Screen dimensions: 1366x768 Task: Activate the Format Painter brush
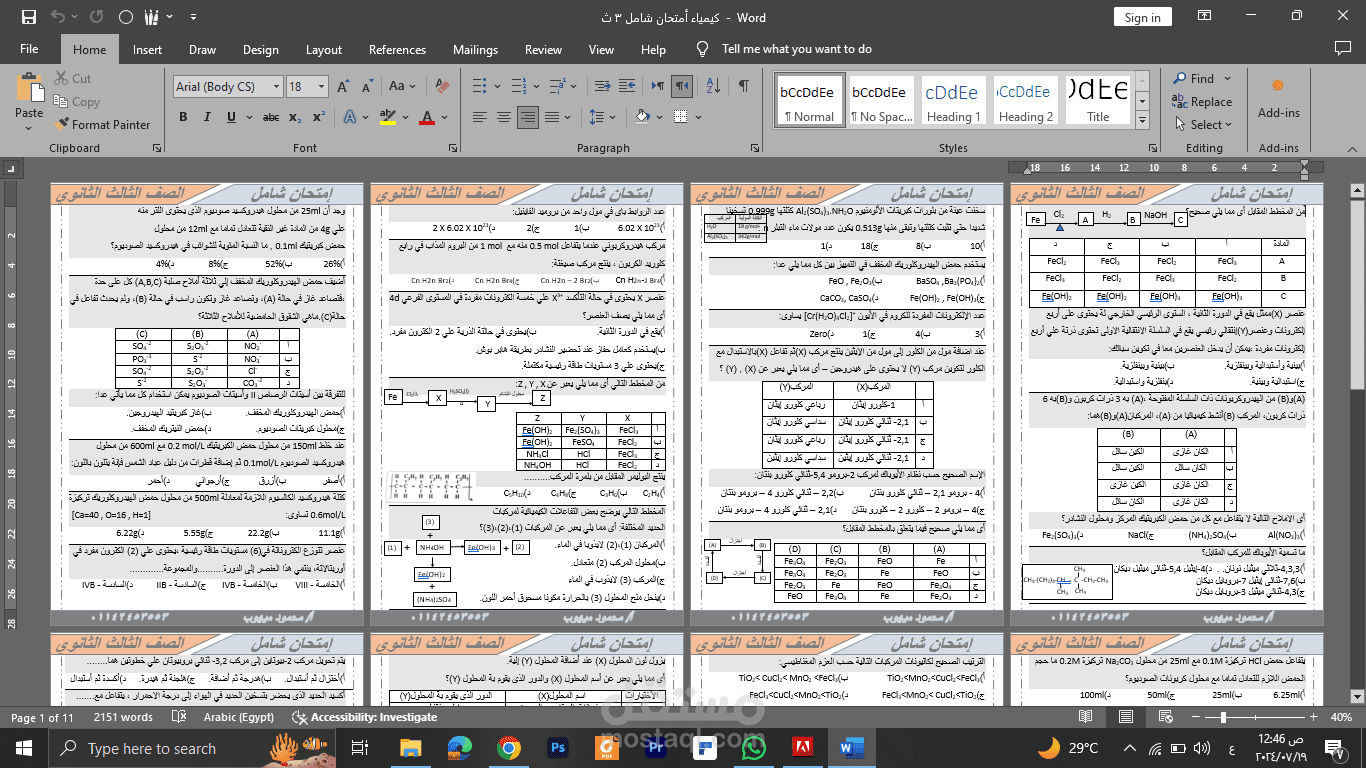coord(101,125)
